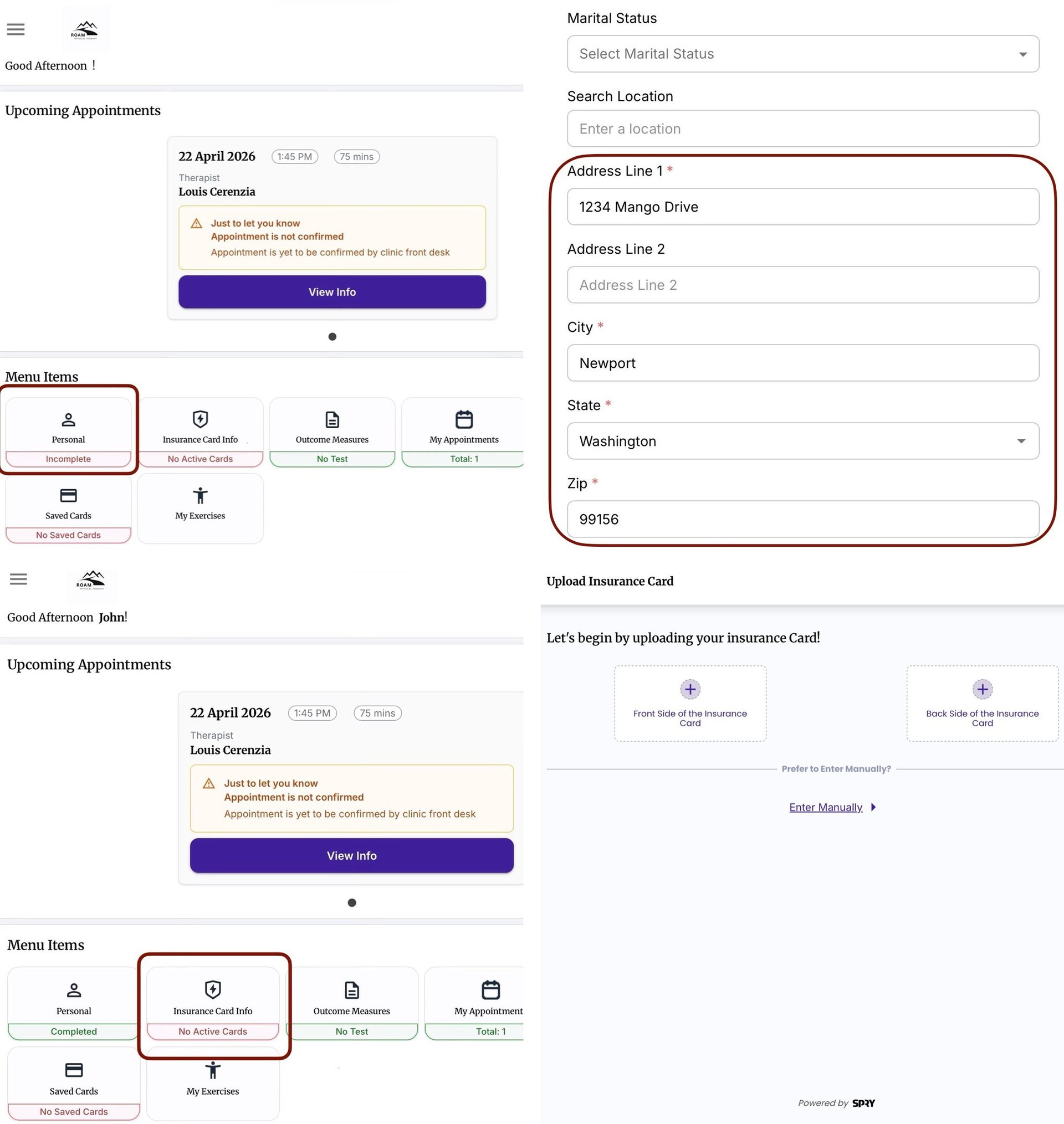Select the 'Completed' status badge under Personal
The image size is (1064, 1124).
coord(74,1031)
